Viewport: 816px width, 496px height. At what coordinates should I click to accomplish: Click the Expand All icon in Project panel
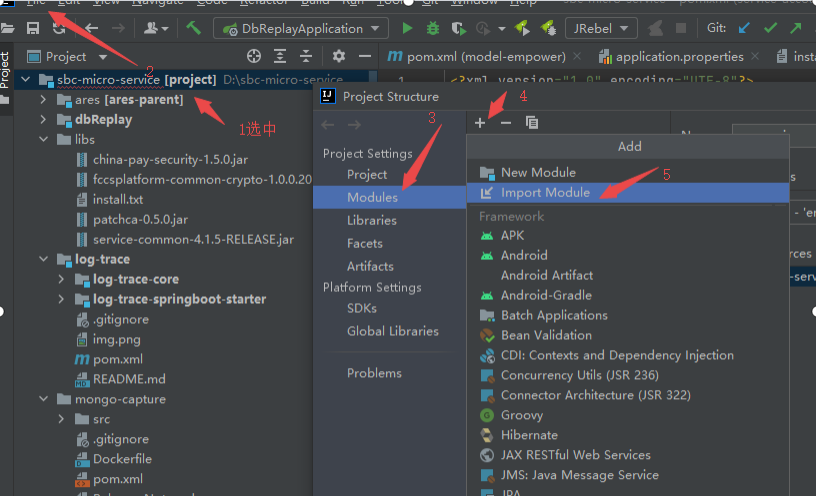[x=280, y=56]
